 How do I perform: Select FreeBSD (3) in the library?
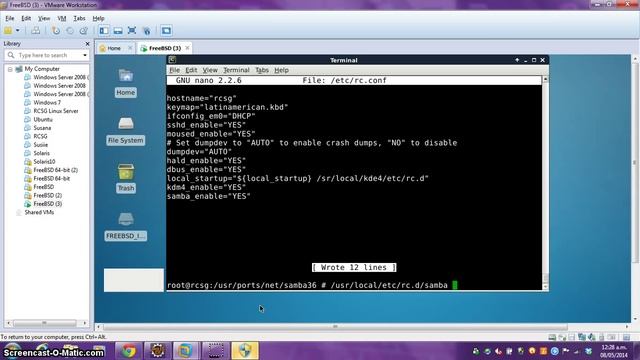coord(47,204)
